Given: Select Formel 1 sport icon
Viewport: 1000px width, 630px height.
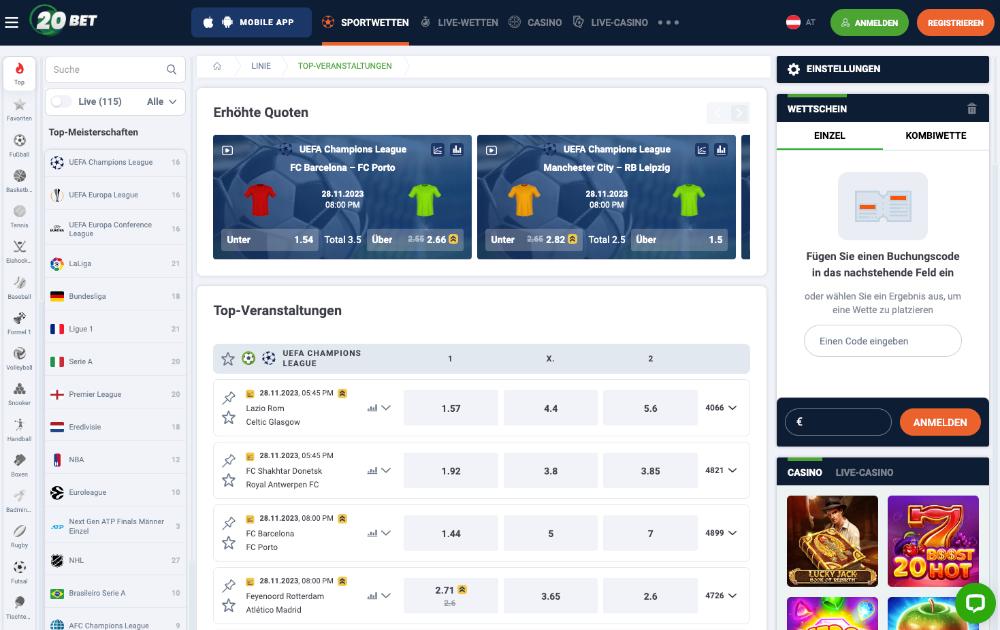Looking at the screenshot, I should click(x=19, y=323).
